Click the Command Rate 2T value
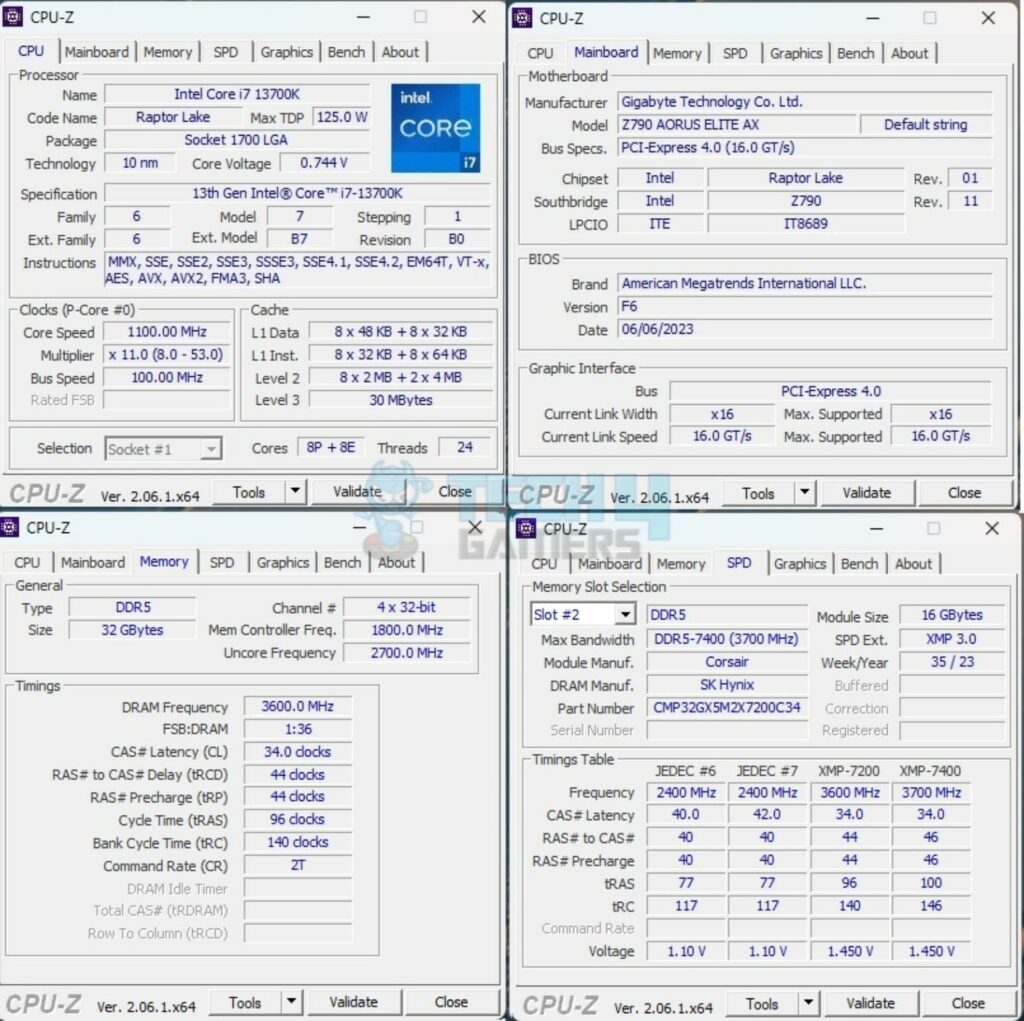 click(298, 865)
